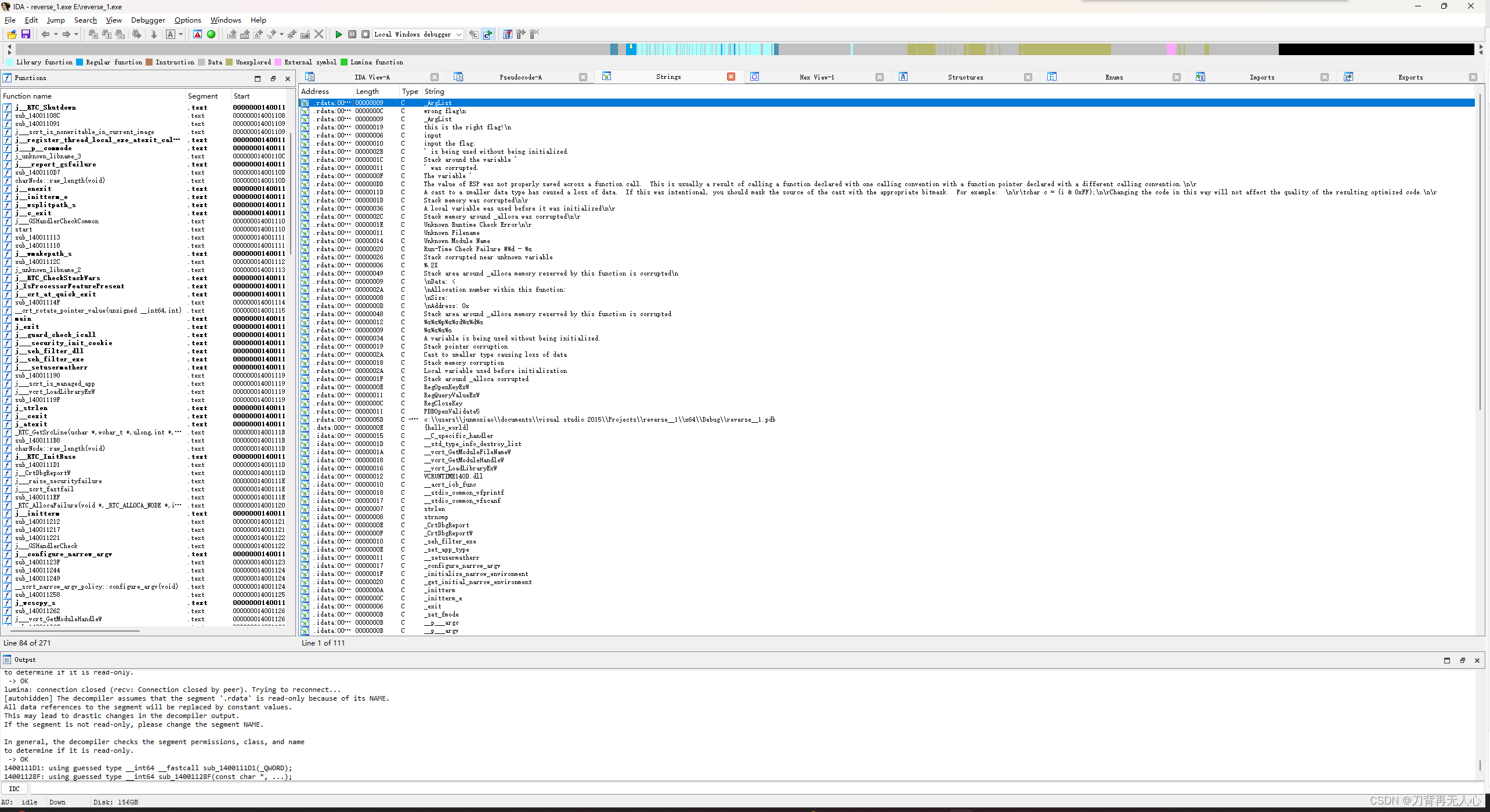
Task: Start process with green play button
Action: click(x=339, y=35)
